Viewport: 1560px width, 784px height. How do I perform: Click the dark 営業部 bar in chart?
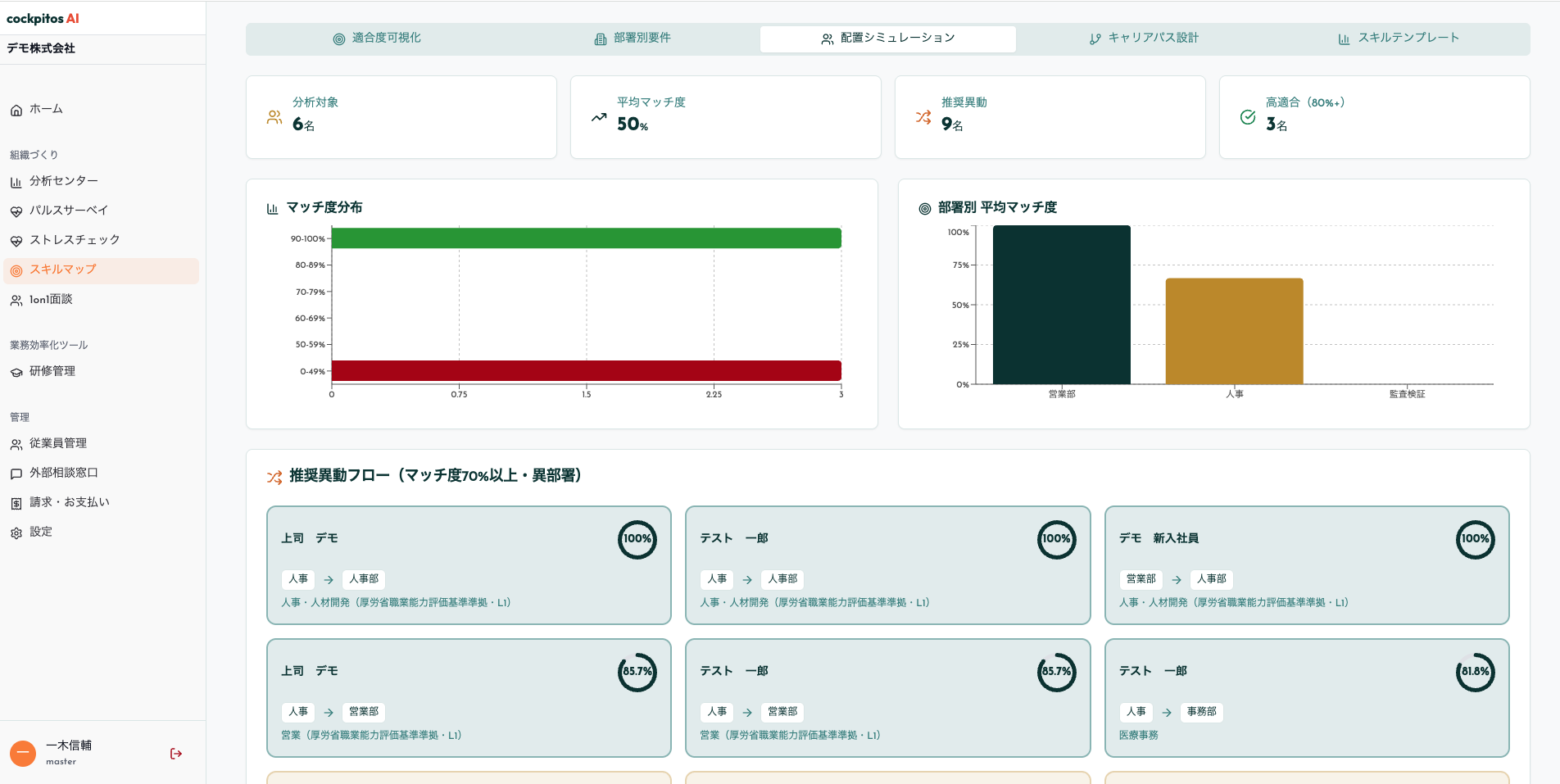1062,305
